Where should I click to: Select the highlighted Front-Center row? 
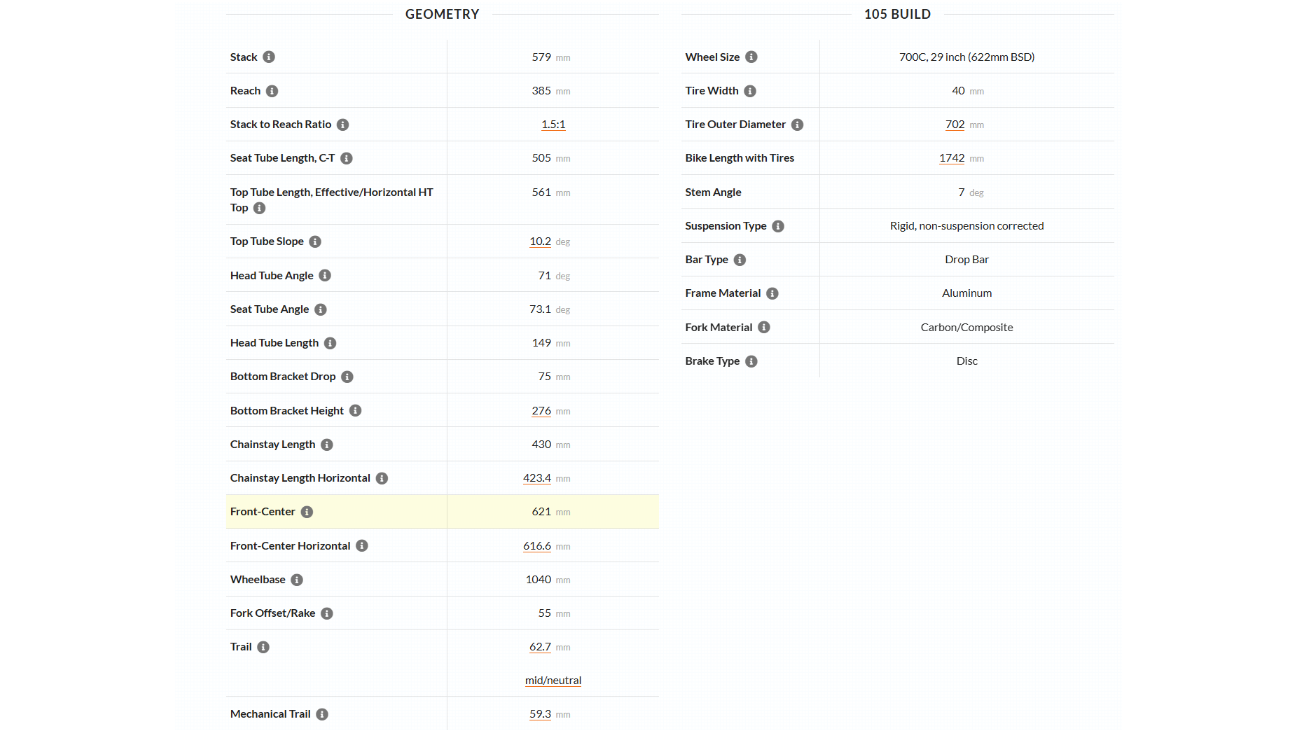pyautogui.click(x=442, y=512)
